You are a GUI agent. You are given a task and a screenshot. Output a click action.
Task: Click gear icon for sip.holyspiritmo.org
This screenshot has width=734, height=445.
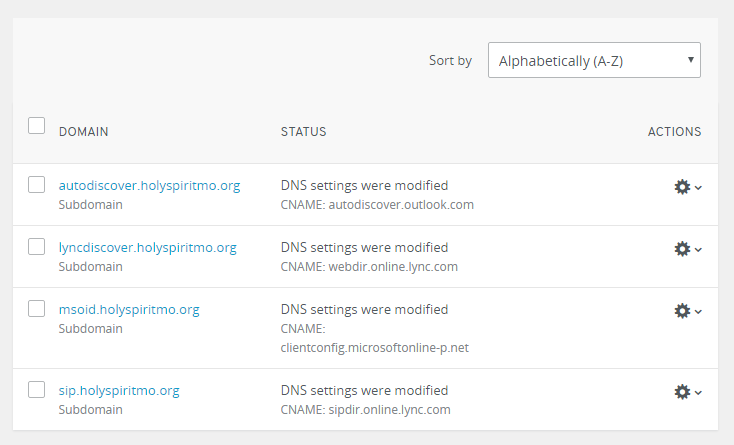[682, 392]
